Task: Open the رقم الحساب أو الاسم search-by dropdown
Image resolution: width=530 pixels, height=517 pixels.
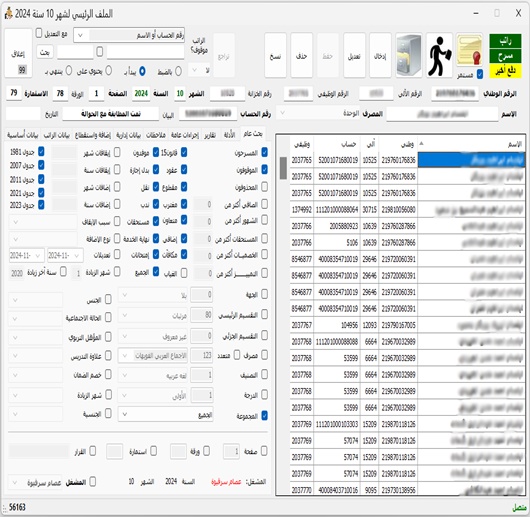Action: tap(129, 35)
